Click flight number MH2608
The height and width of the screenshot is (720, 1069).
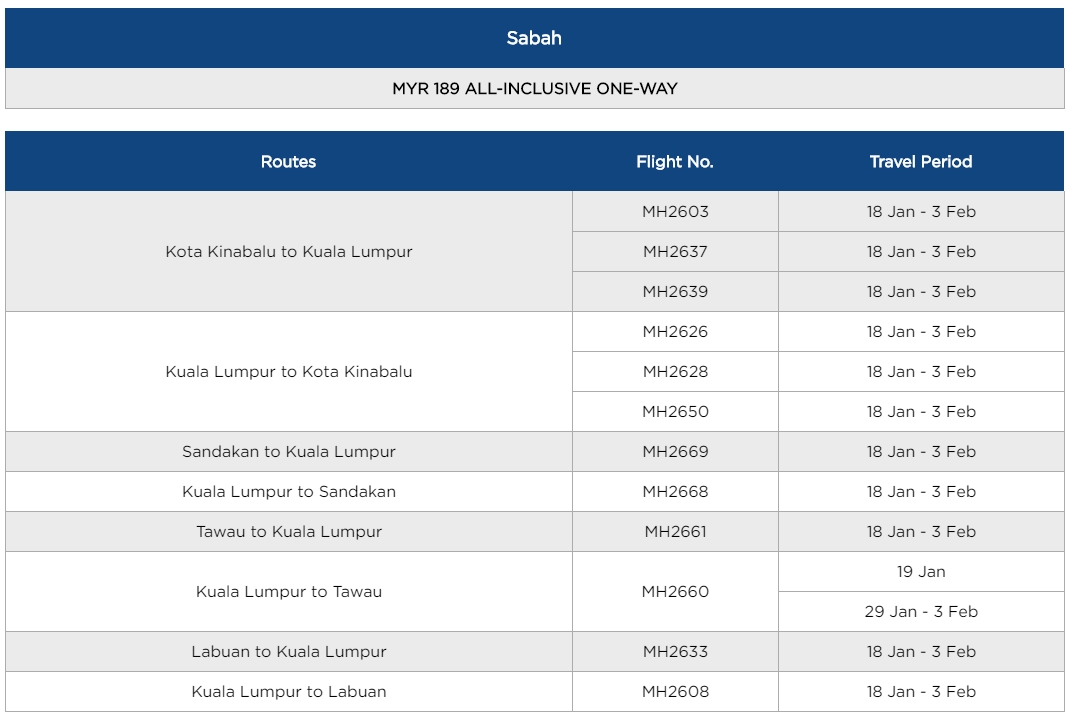click(675, 692)
